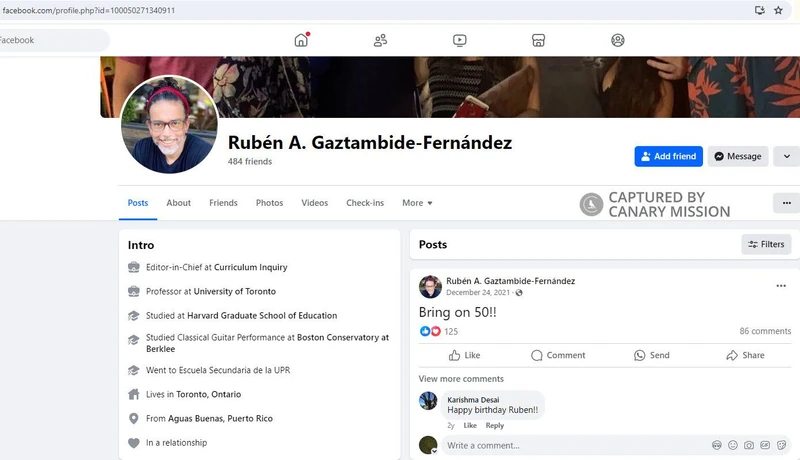
Task: Expand the More tab dropdown
Action: point(417,202)
